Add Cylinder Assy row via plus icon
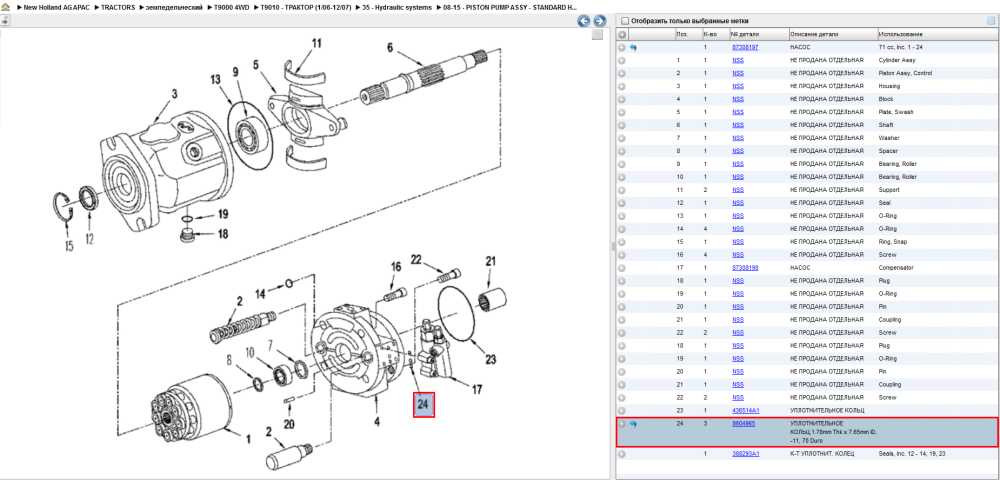 click(622, 60)
